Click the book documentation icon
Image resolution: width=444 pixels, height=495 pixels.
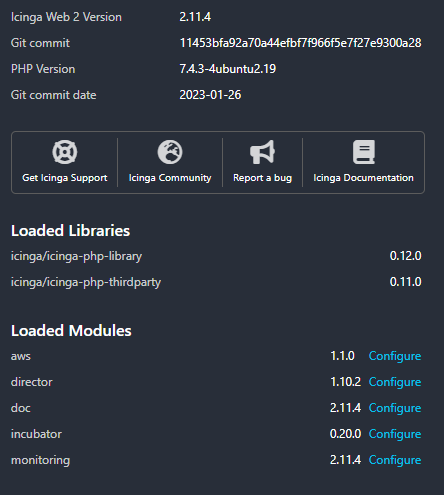tap(364, 152)
